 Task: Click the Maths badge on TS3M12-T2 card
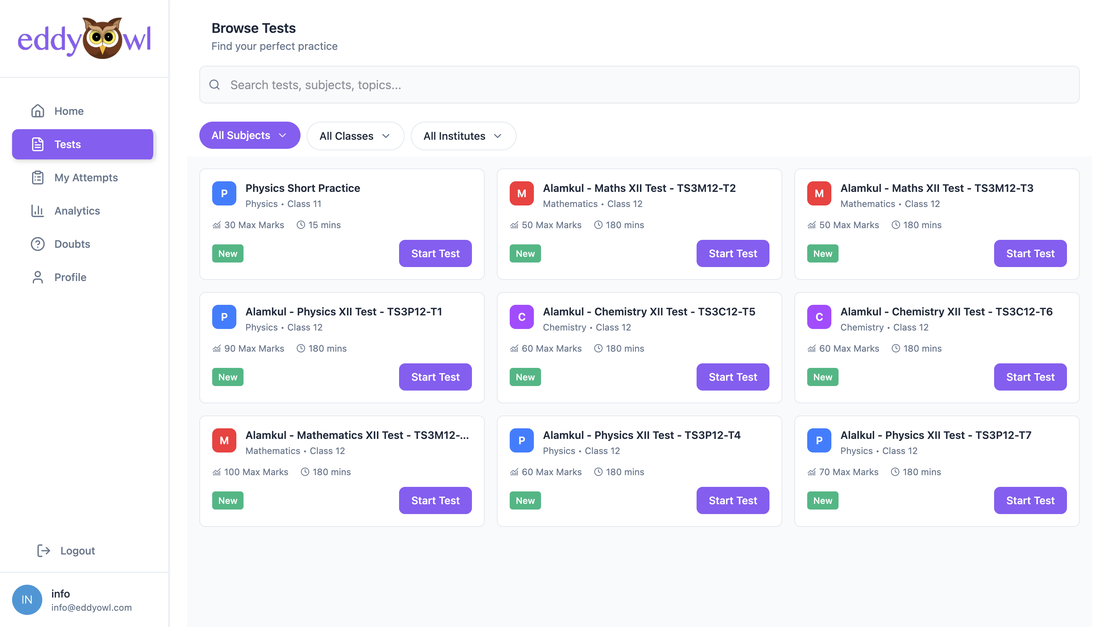click(521, 192)
